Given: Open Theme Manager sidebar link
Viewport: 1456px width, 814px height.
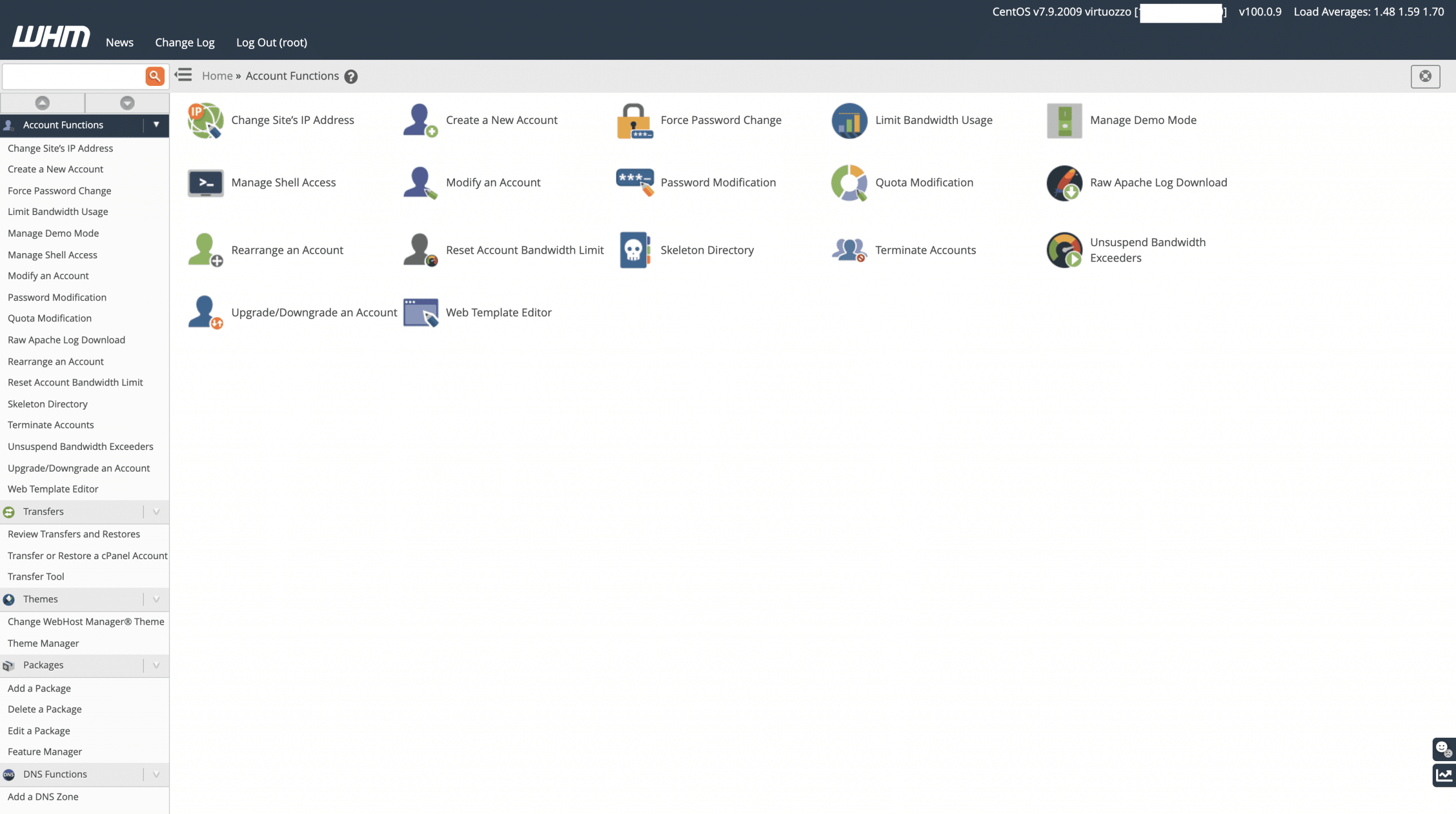Looking at the screenshot, I should 43,643.
